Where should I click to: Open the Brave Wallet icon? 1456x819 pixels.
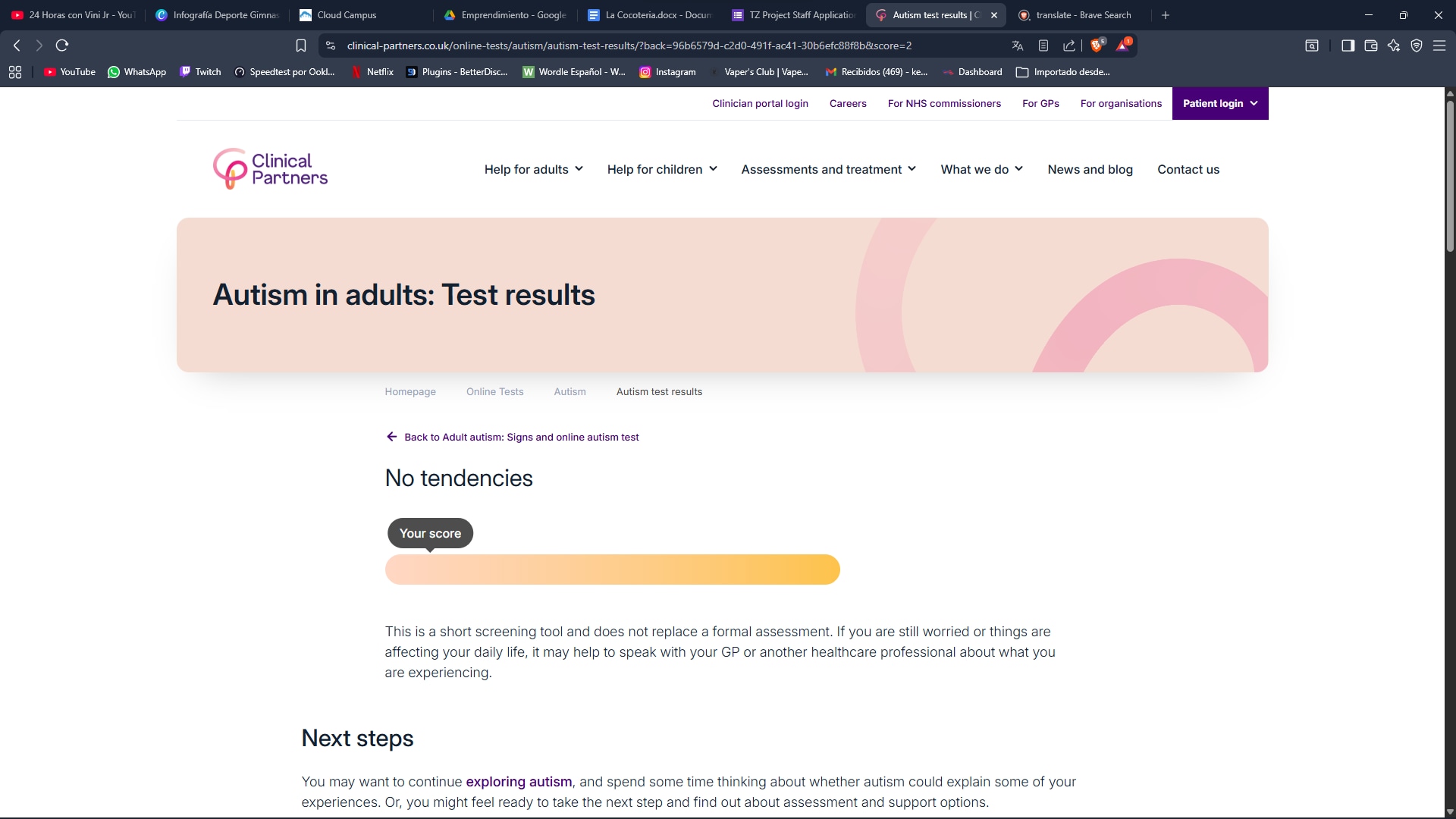coord(1371,45)
